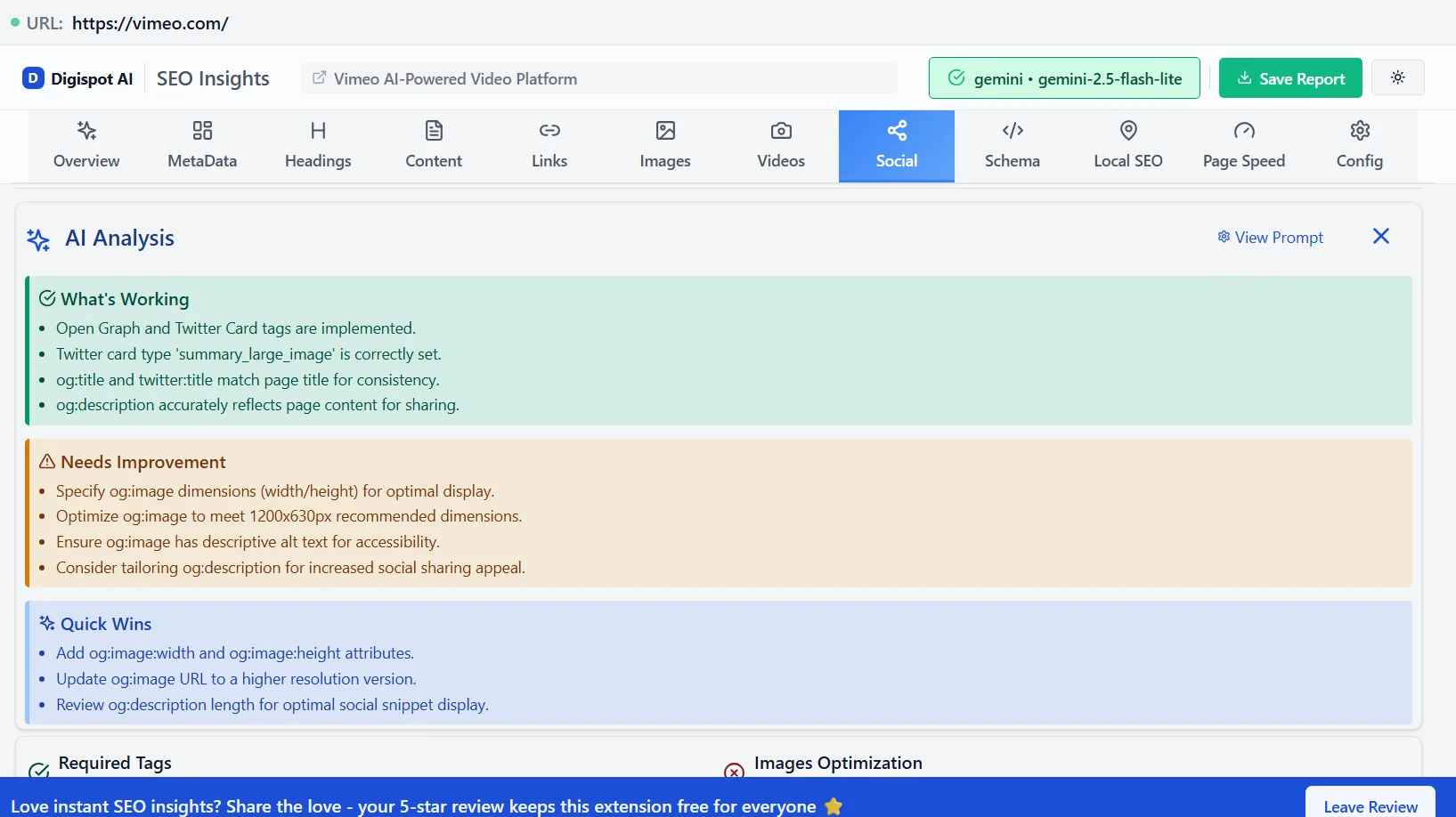Select the Links tab
Screen dimensions: 1456x817
coord(549,146)
